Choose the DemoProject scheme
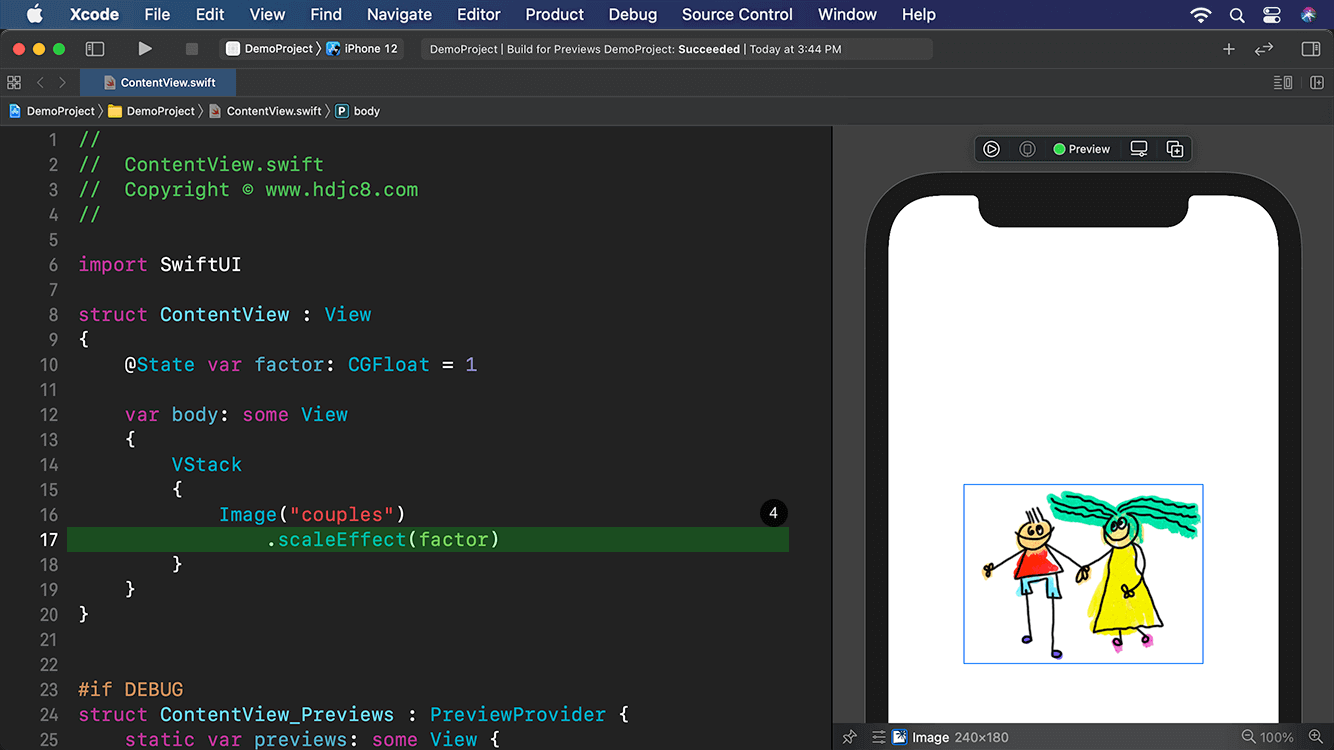 tap(270, 48)
